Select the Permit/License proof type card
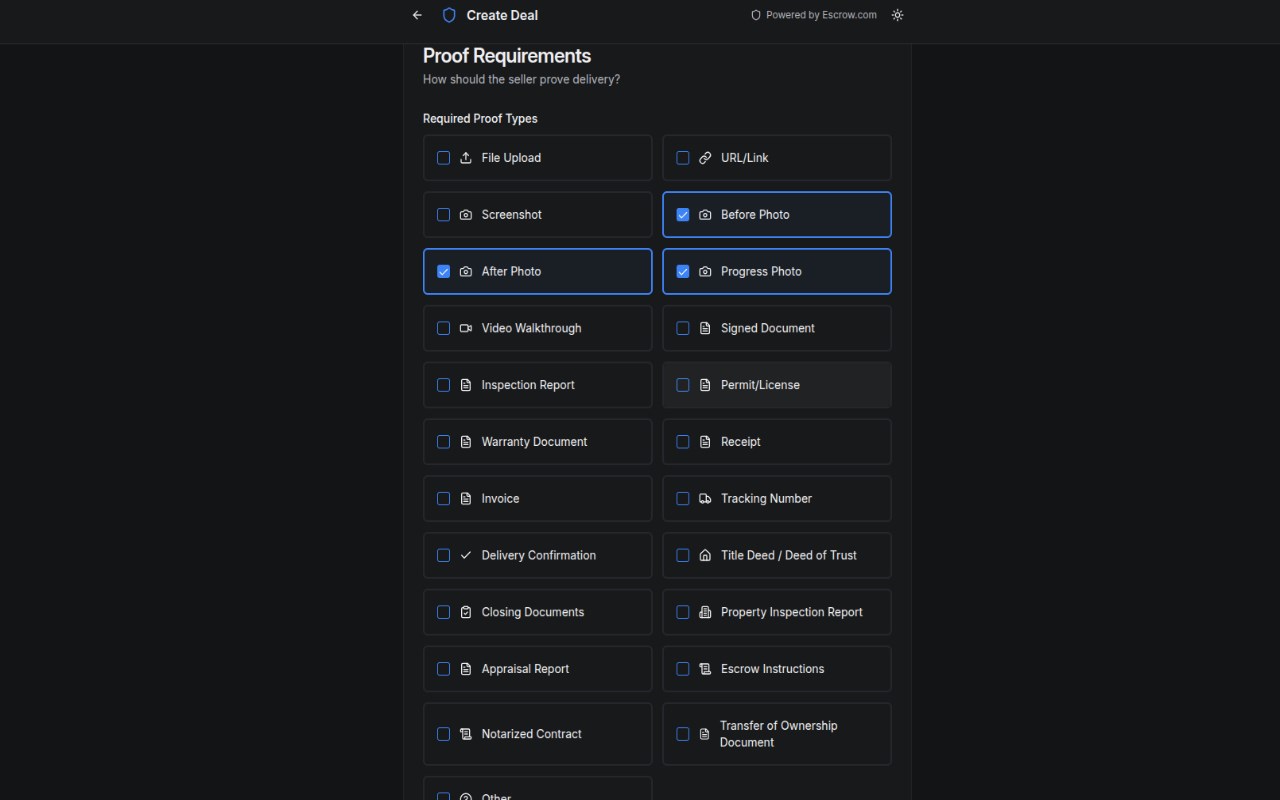The height and width of the screenshot is (800, 1280). pyautogui.click(x=777, y=385)
